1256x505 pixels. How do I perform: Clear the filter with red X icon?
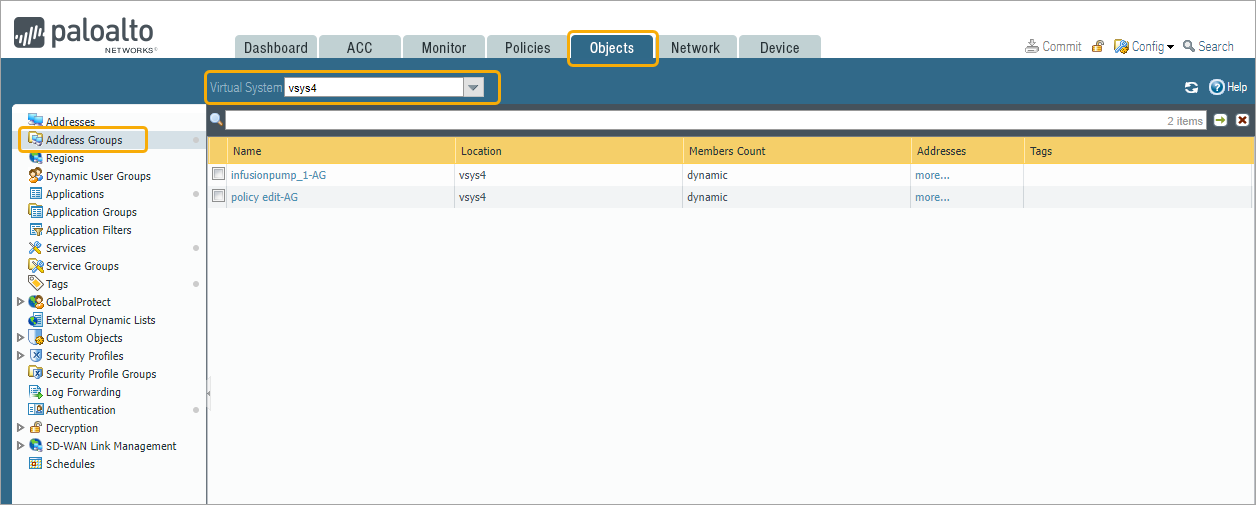click(x=1242, y=120)
